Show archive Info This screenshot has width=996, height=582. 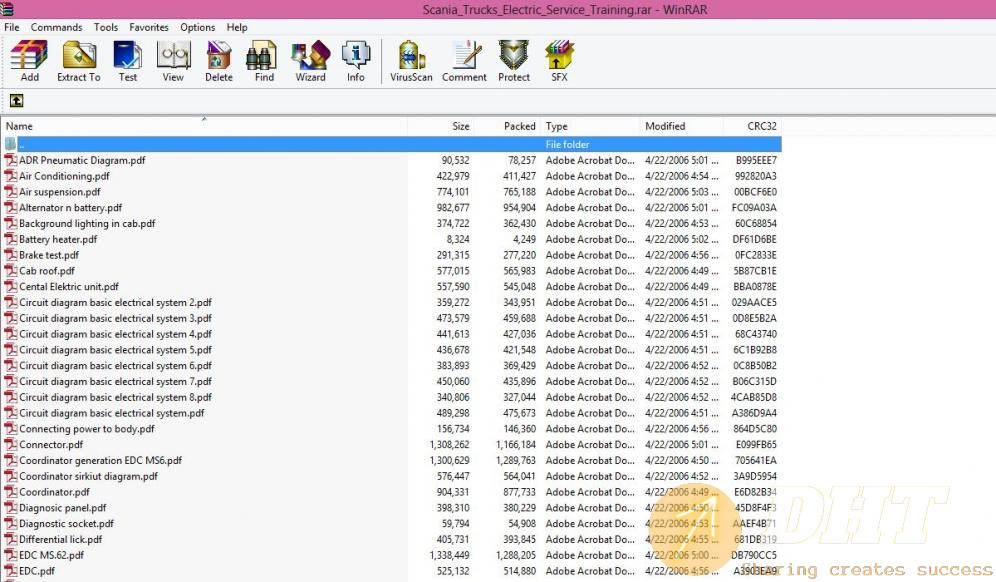[356, 56]
